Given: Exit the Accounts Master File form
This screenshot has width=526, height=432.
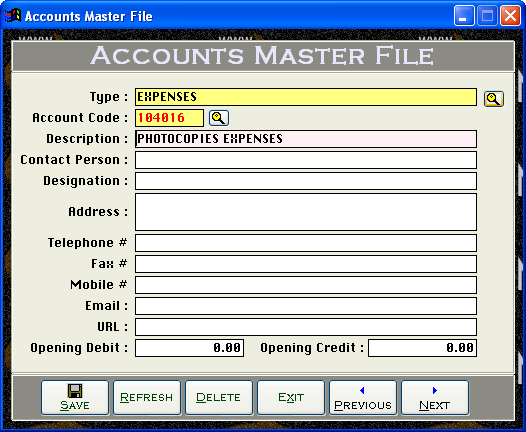Looking at the screenshot, I should point(291,397).
